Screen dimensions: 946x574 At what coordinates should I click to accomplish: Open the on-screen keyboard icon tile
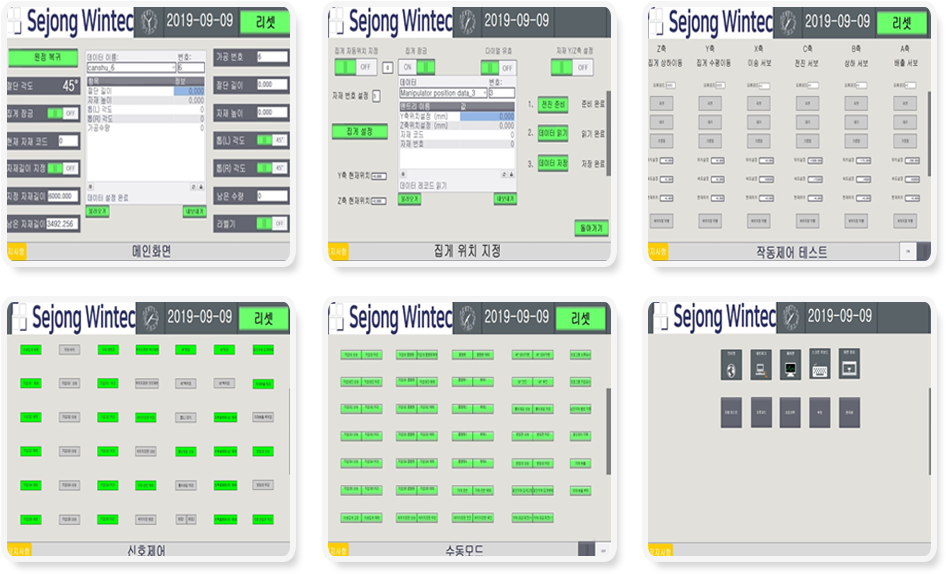click(x=820, y=369)
